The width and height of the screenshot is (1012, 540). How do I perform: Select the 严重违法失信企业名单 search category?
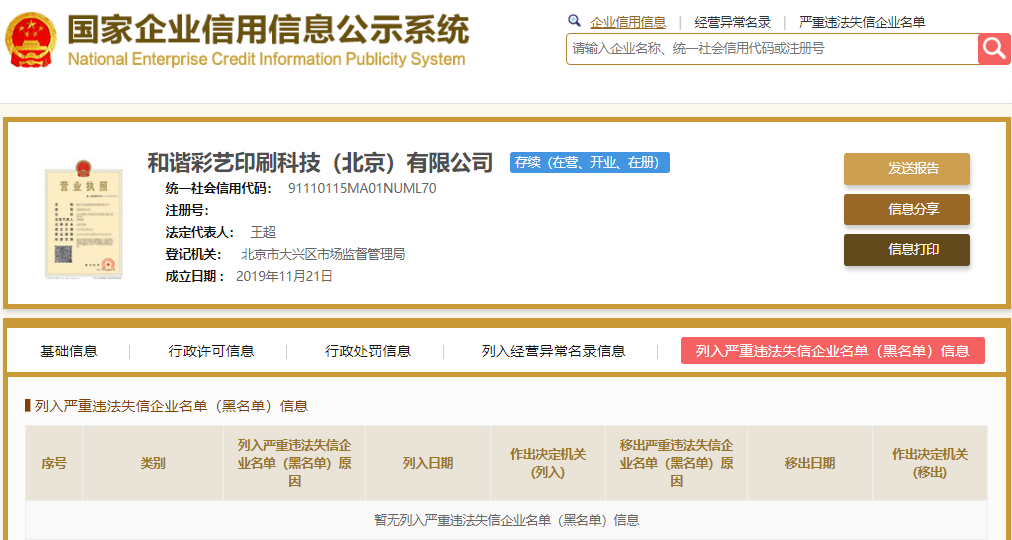[862, 23]
